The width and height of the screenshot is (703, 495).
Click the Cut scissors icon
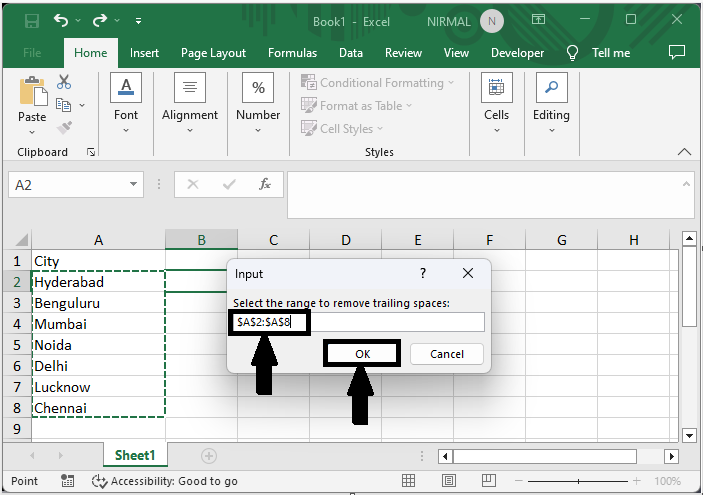click(64, 82)
